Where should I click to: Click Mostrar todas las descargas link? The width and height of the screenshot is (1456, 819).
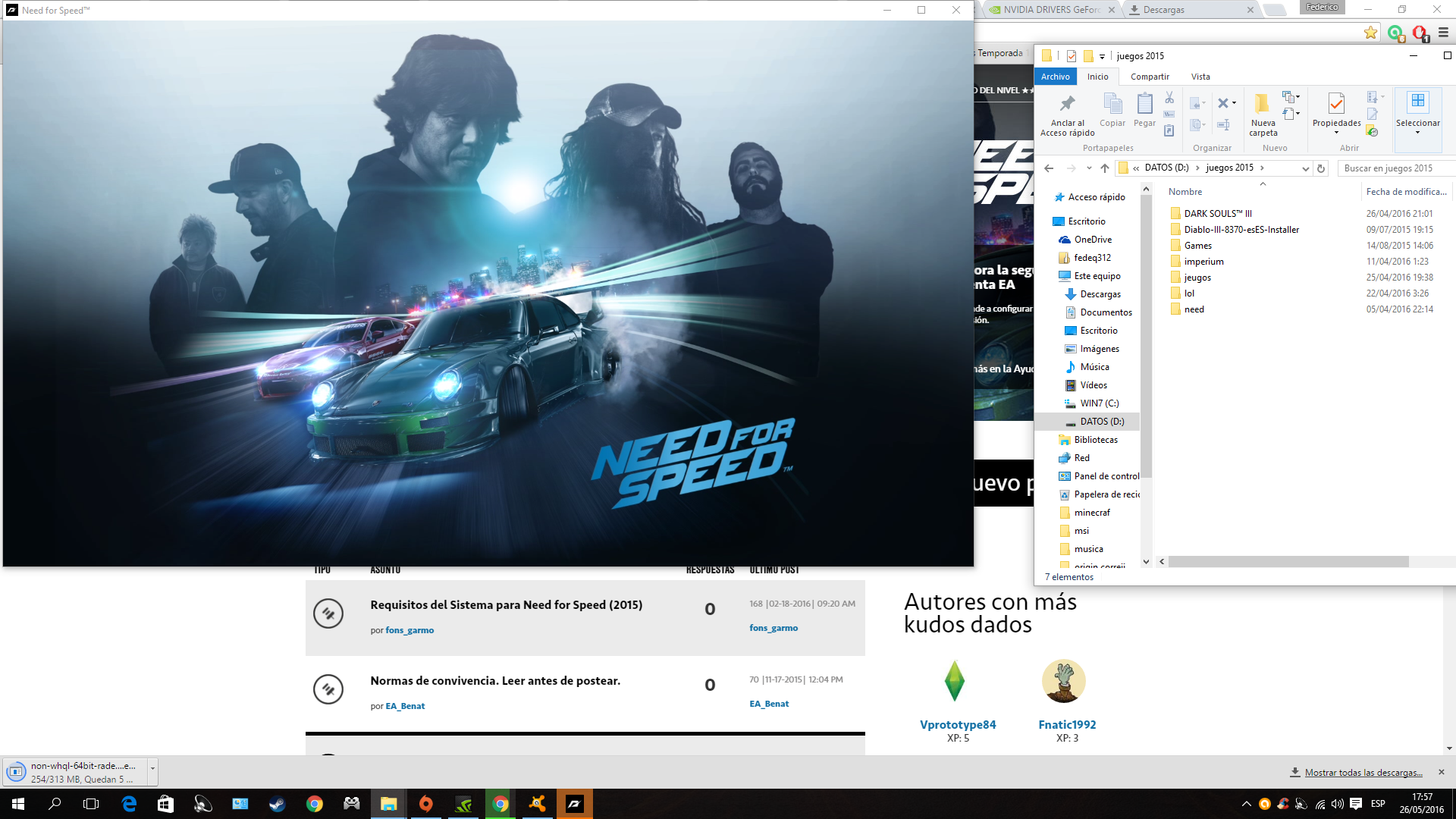(x=1363, y=772)
